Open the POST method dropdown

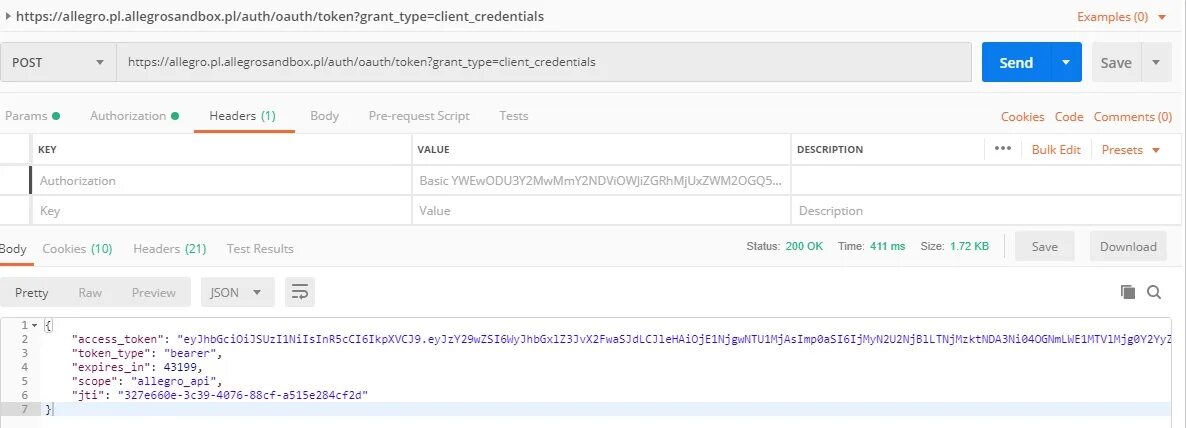(58, 62)
